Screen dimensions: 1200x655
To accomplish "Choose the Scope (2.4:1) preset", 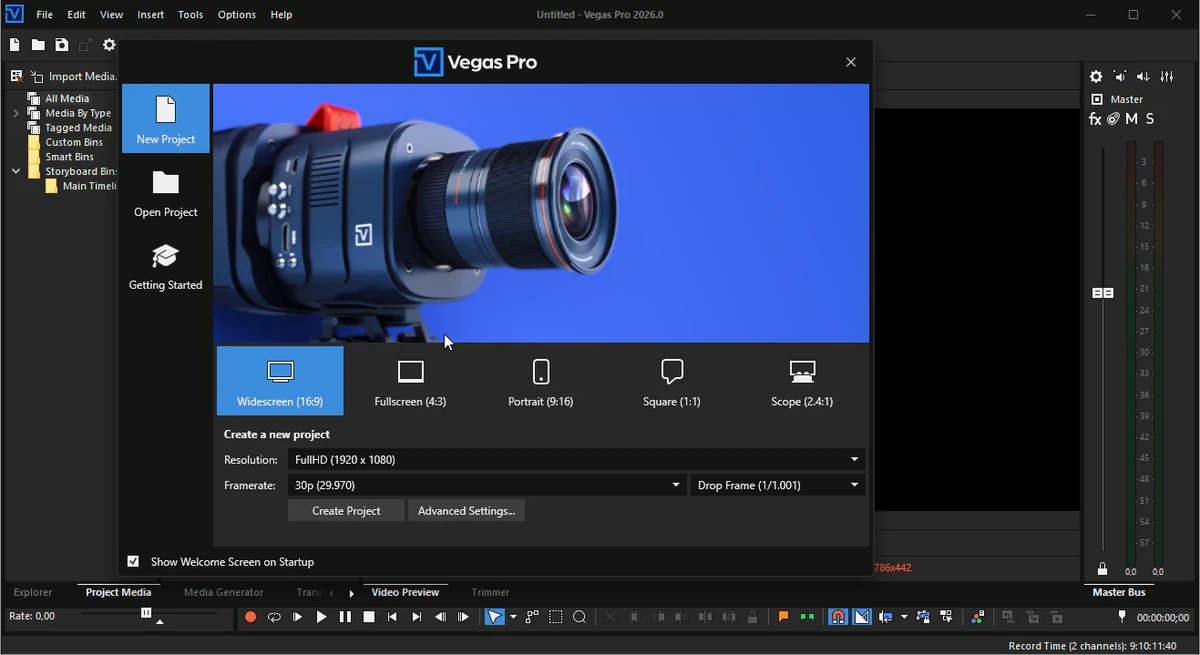I will coord(802,381).
